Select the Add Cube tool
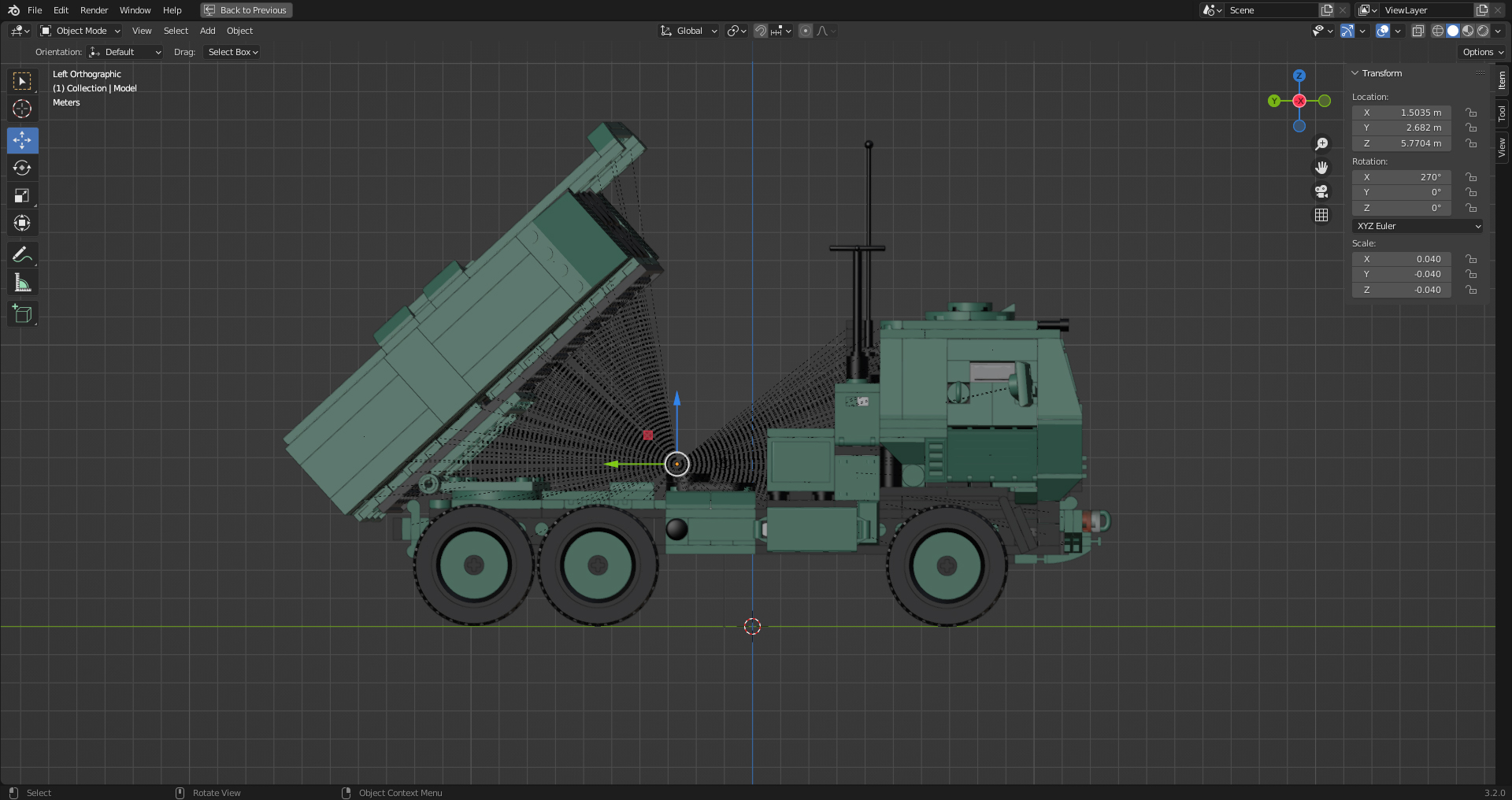 pos(22,313)
